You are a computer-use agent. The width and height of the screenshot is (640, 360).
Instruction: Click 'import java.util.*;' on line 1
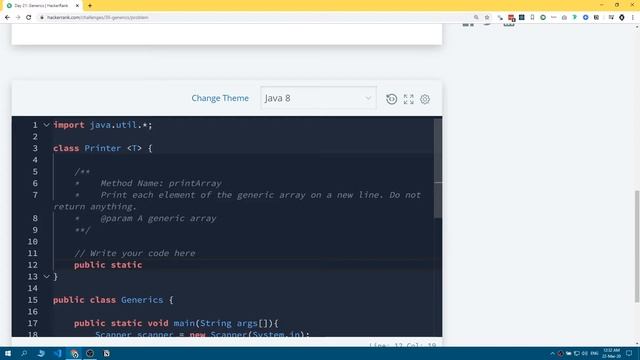[102, 125]
